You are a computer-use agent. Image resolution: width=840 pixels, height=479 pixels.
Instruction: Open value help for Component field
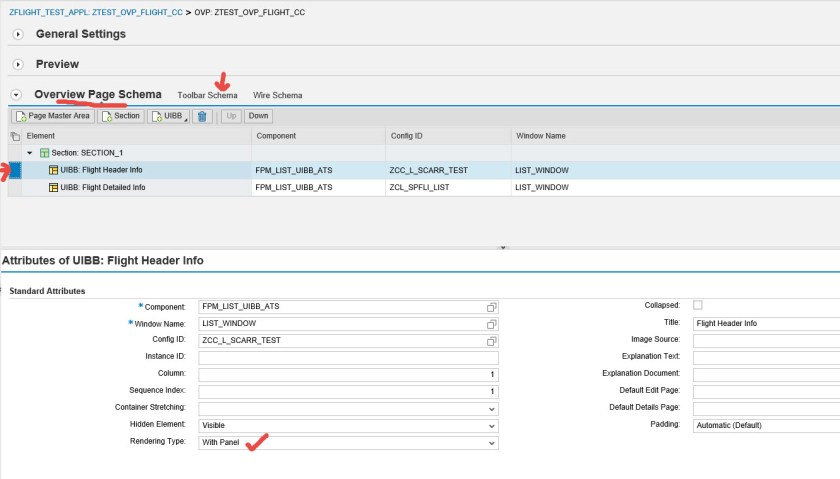[491, 306]
